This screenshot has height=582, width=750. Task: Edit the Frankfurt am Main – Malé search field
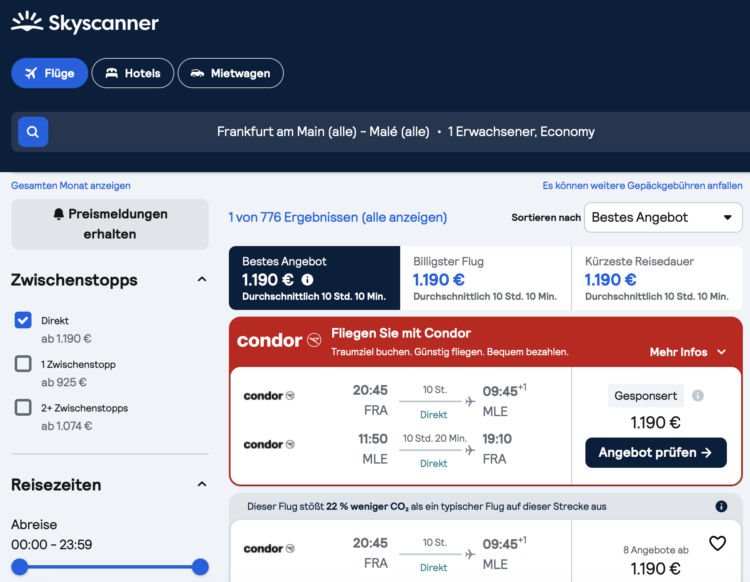click(x=406, y=132)
